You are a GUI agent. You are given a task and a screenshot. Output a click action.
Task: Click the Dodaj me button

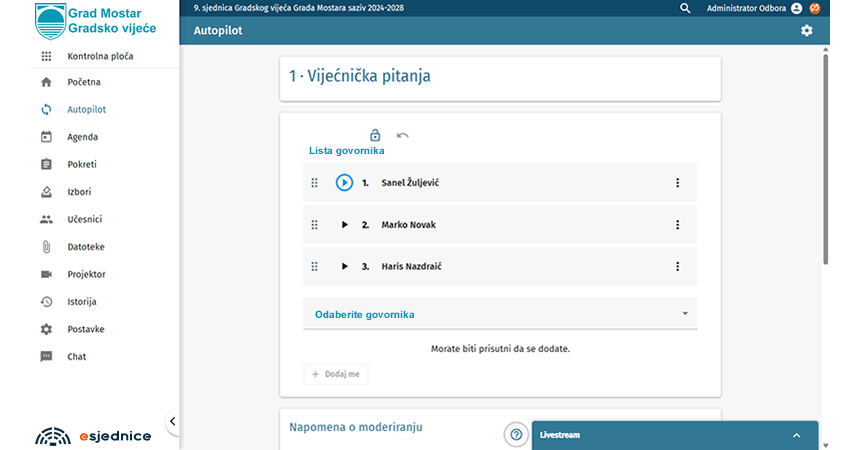[x=336, y=374]
